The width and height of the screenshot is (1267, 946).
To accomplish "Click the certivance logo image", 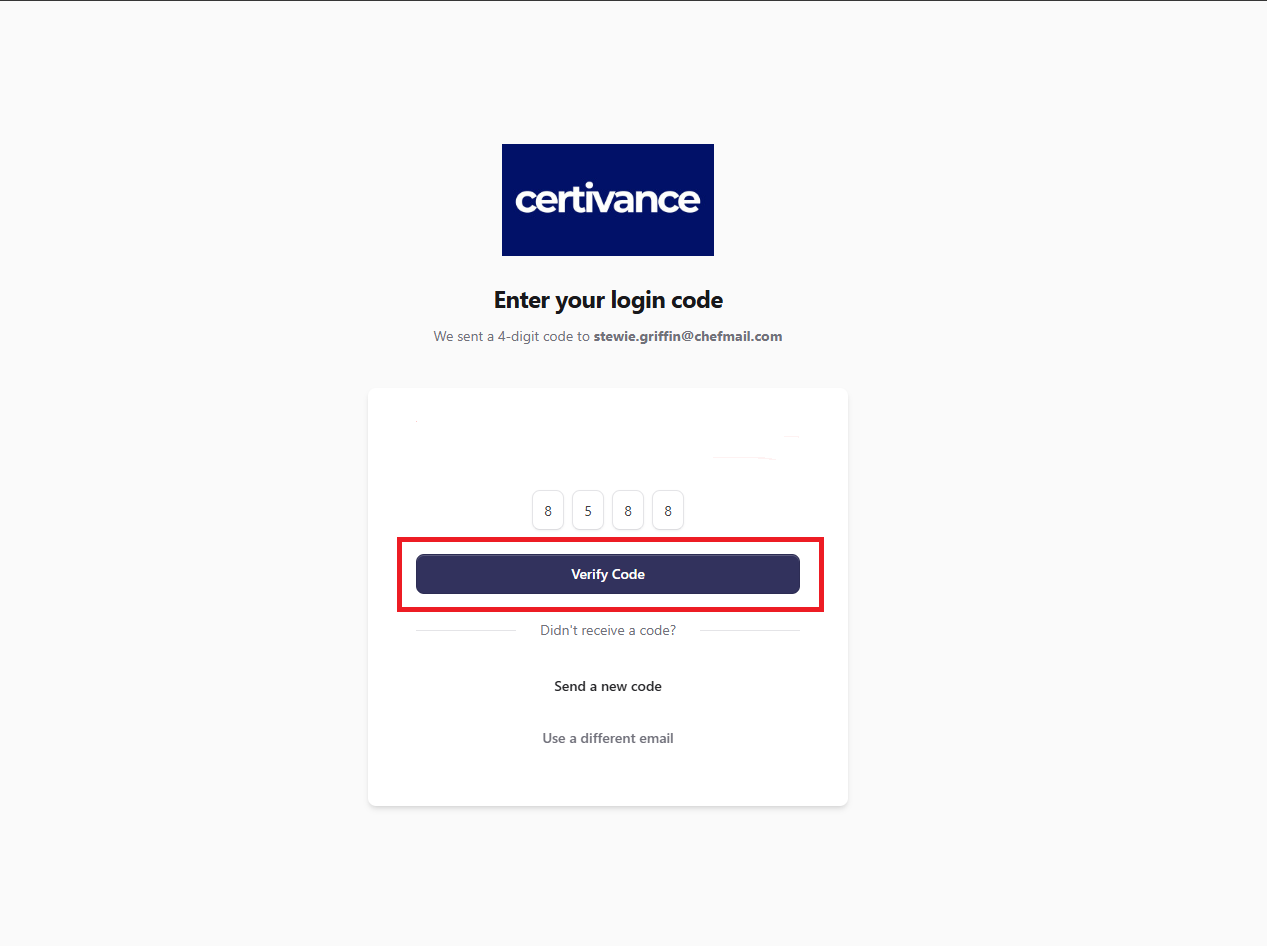I will pos(608,200).
